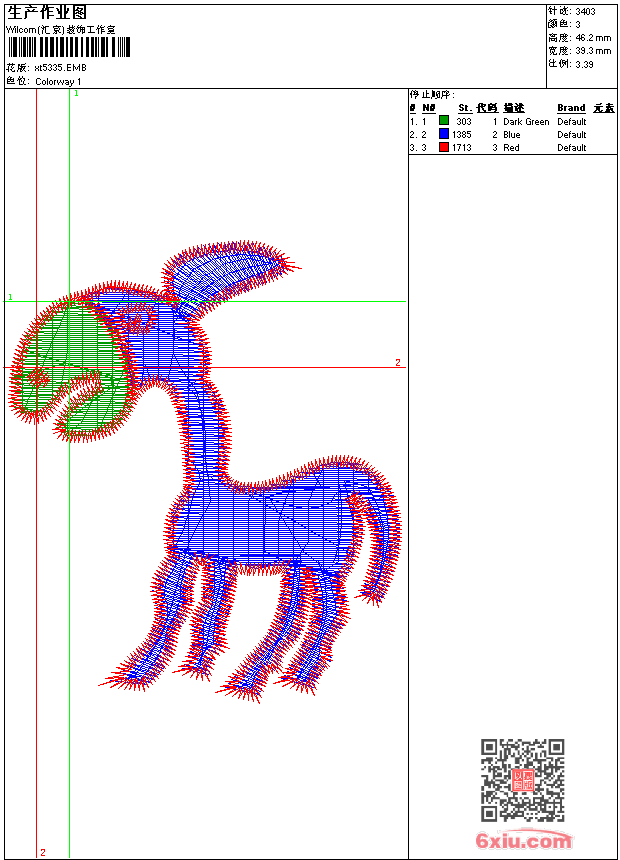This screenshot has height=860, width=620.
Task: Click the 生产作业图 title heading
Action: click(47, 11)
